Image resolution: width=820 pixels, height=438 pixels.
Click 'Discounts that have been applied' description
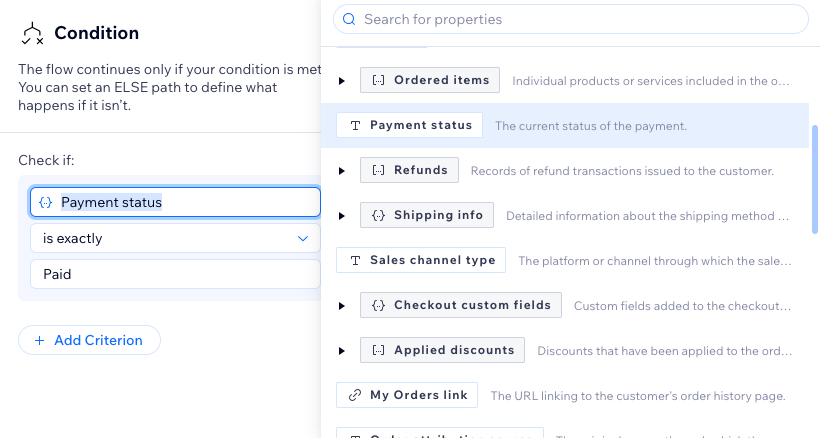point(665,351)
